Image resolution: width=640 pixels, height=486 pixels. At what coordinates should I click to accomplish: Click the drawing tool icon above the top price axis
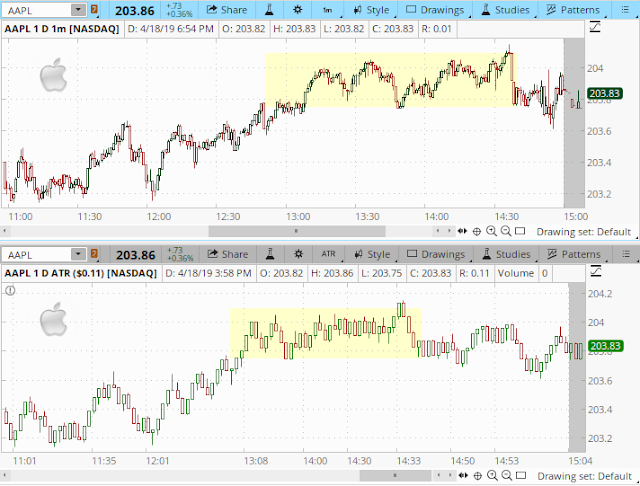[x=595, y=27]
